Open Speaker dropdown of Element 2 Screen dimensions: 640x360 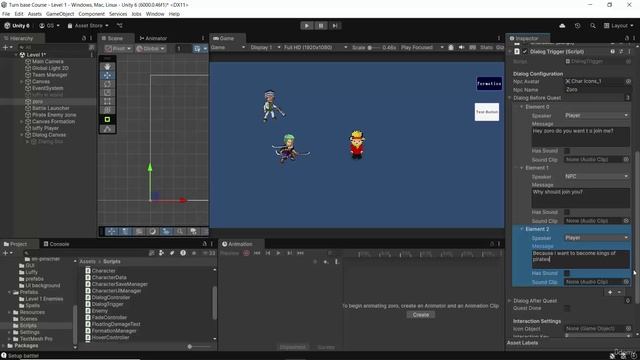tap(596, 238)
